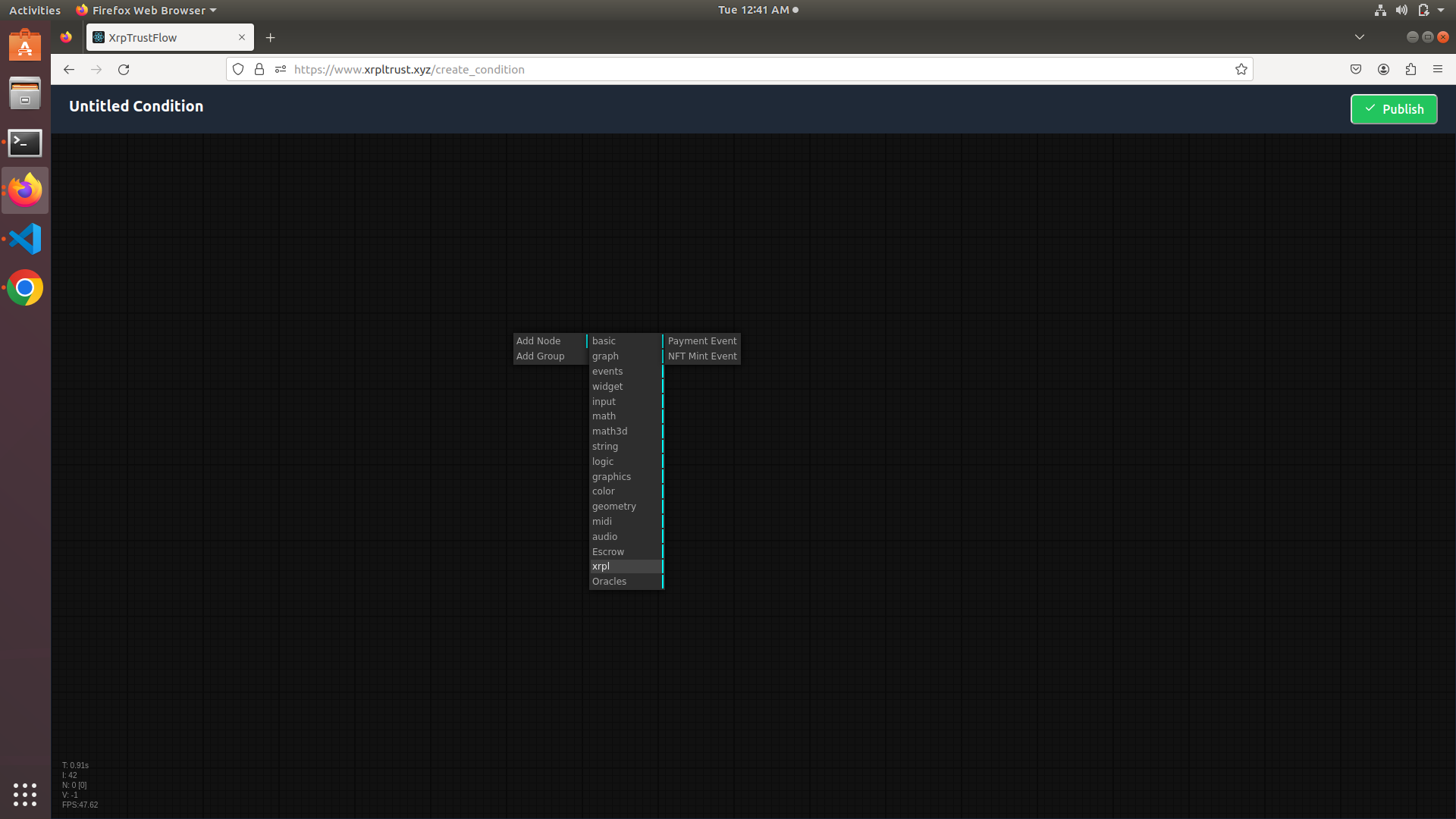Click the site padlock security icon
1456x819 pixels.
click(x=259, y=69)
